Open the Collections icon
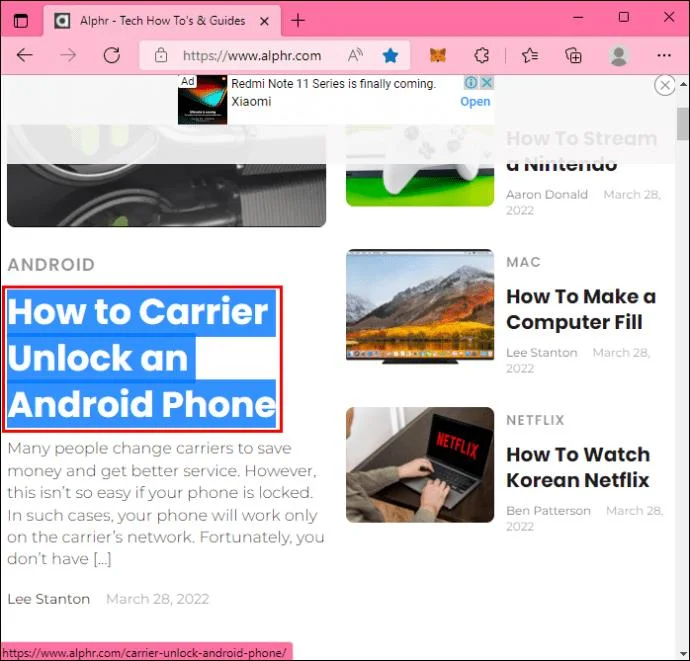This screenshot has height=661, width=690. coord(573,55)
